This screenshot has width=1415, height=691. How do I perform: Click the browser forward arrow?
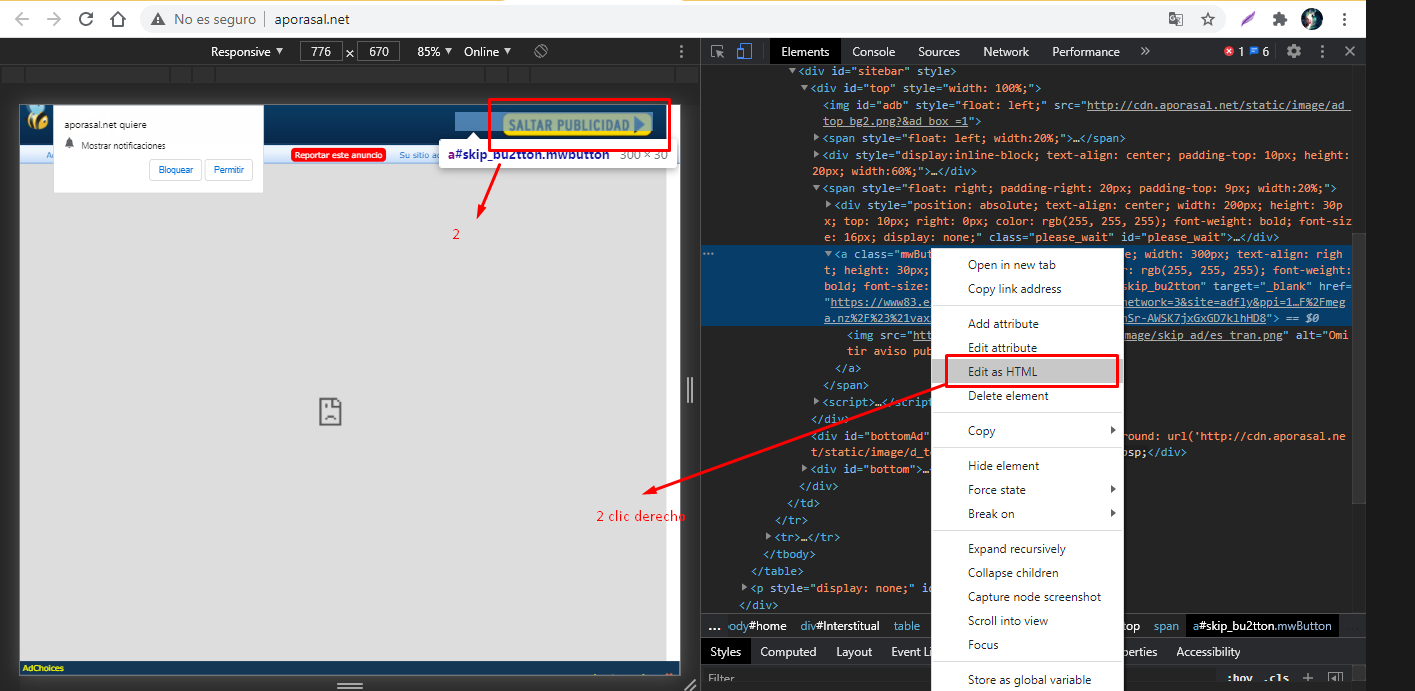point(54,19)
